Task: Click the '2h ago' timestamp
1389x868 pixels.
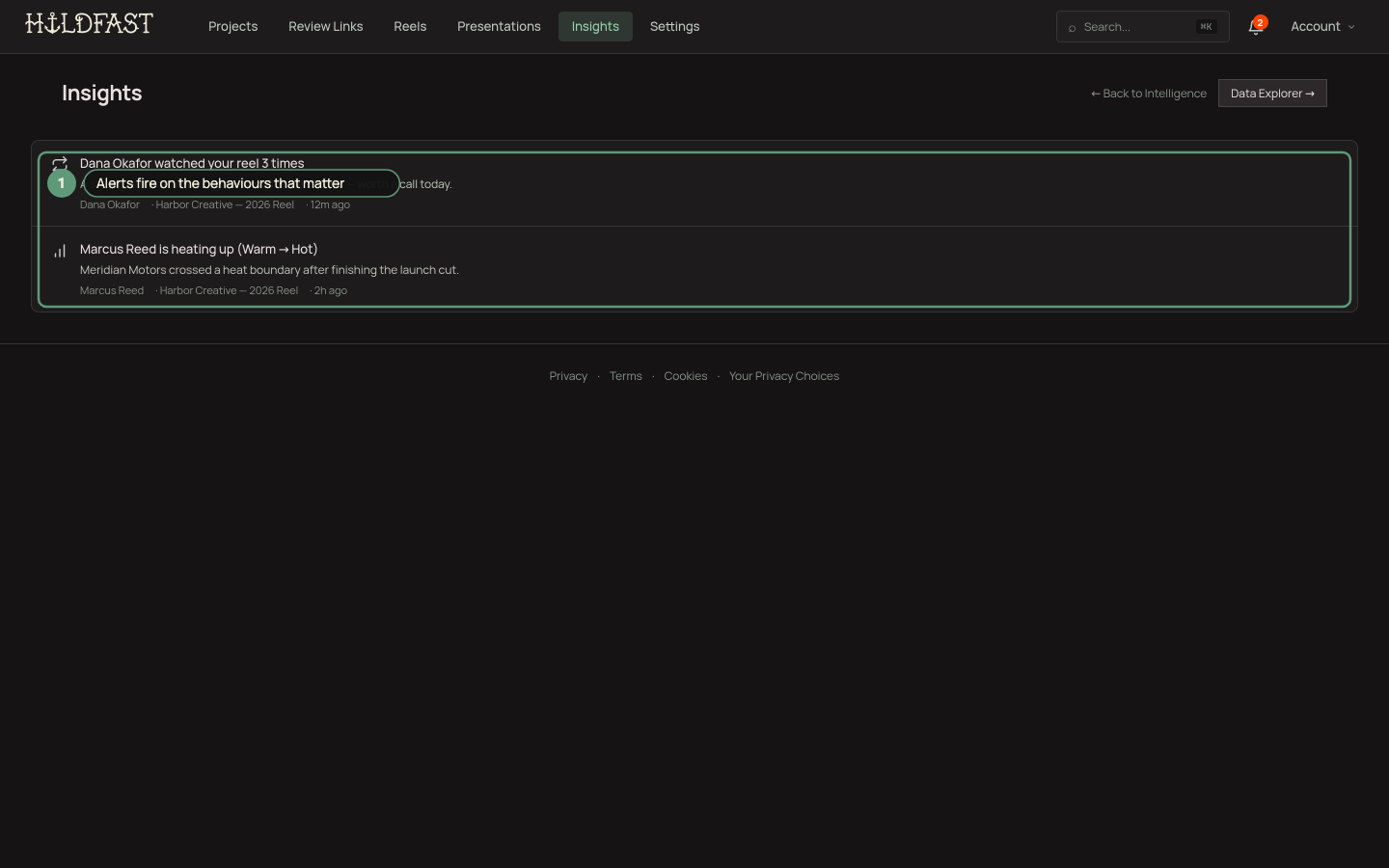Action: point(331,290)
